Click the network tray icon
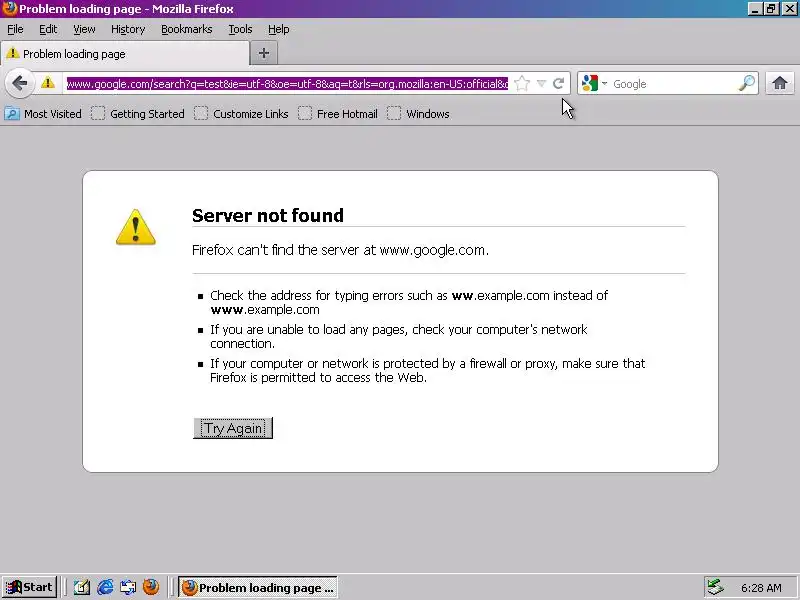The height and width of the screenshot is (600, 800). coord(715,587)
